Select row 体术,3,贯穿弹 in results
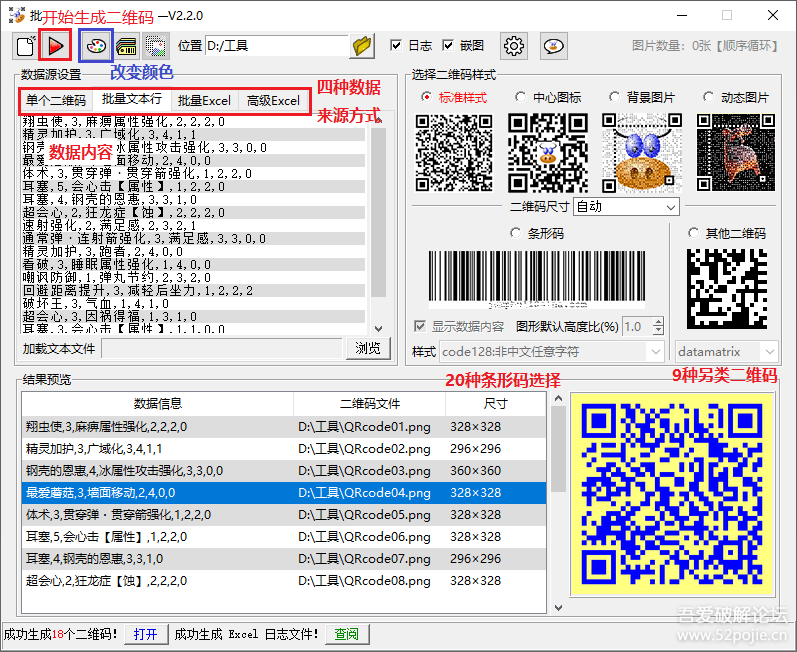This screenshot has width=797, height=652. 284,515
